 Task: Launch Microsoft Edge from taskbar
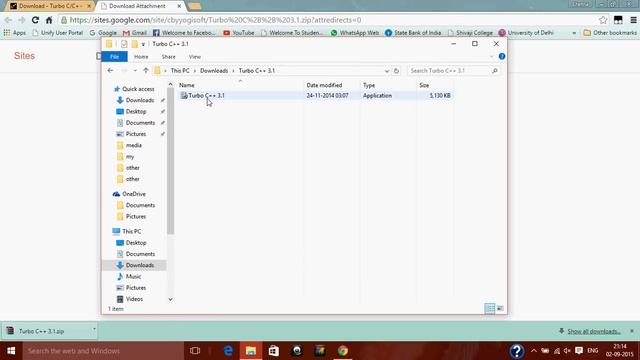coord(228,351)
